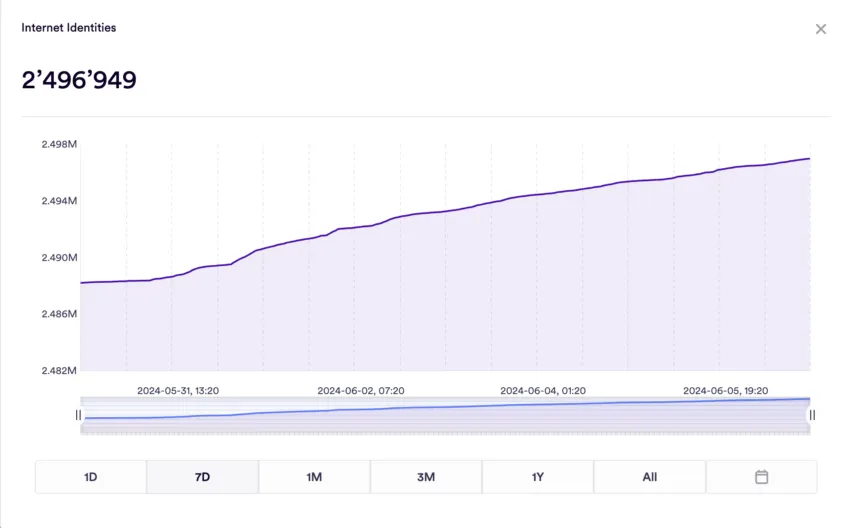Image resolution: width=850 pixels, height=528 pixels.
Task: Close the Internet Identities dialog
Action: 821,29
